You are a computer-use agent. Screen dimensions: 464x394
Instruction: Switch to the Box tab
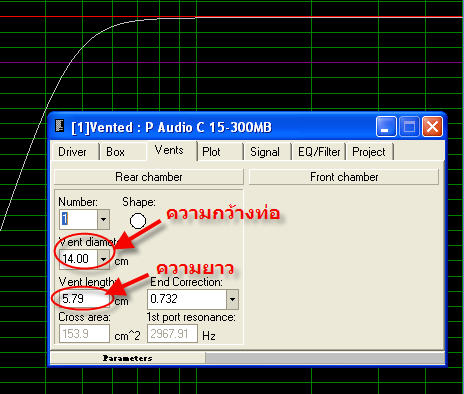click(x=116, y=152)
